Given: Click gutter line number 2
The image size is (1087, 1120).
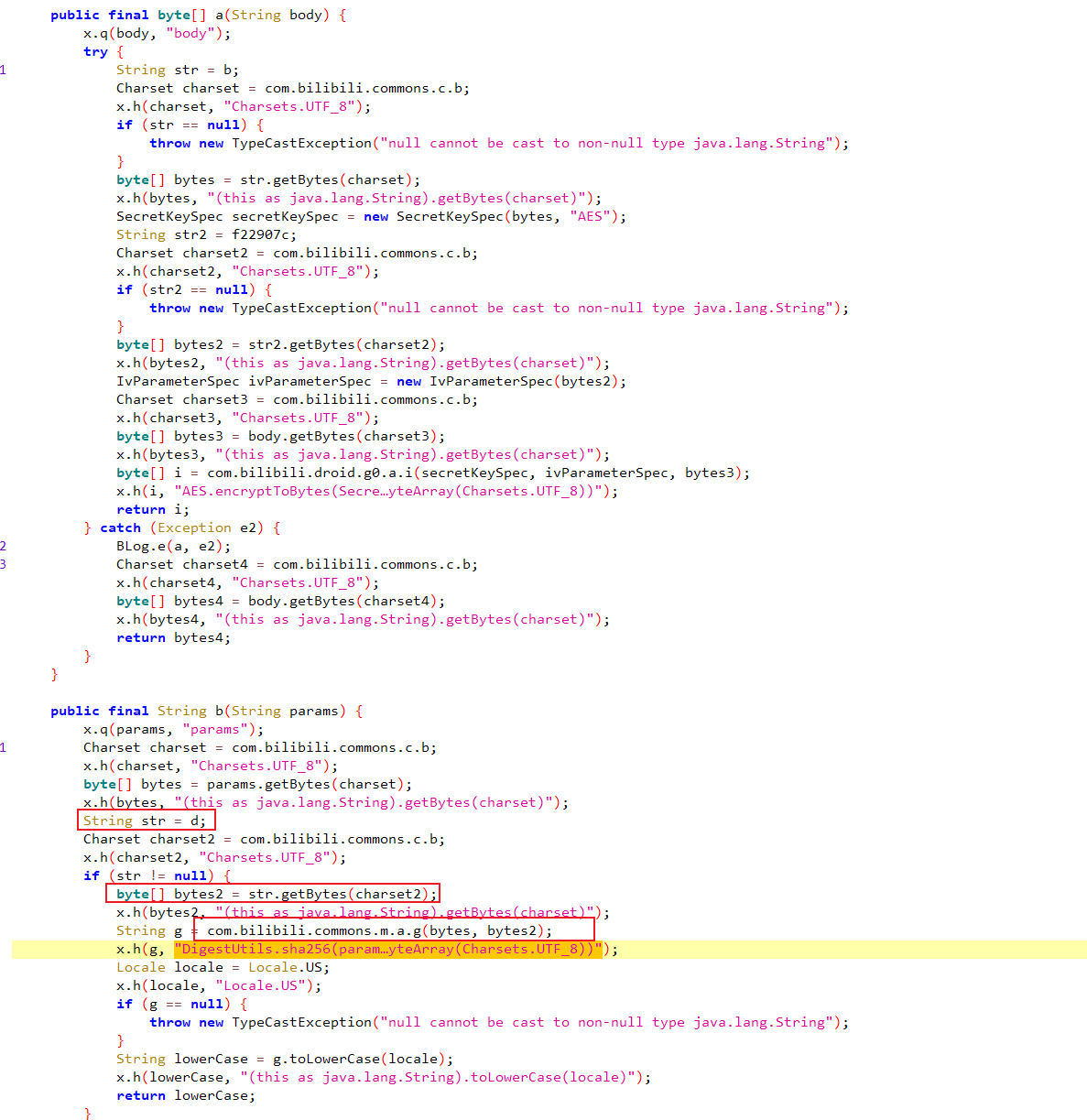Looking at the screenshot, I should 4,546.
